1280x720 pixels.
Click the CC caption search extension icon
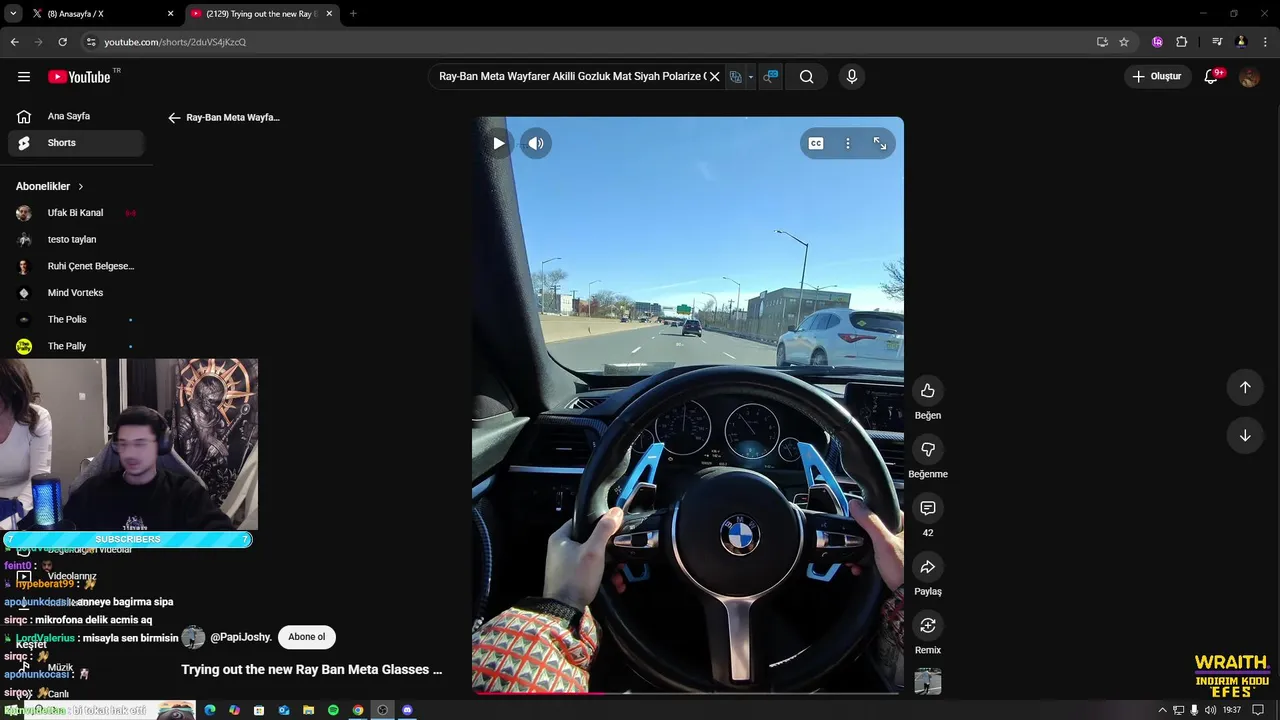(x=771, y=77)
